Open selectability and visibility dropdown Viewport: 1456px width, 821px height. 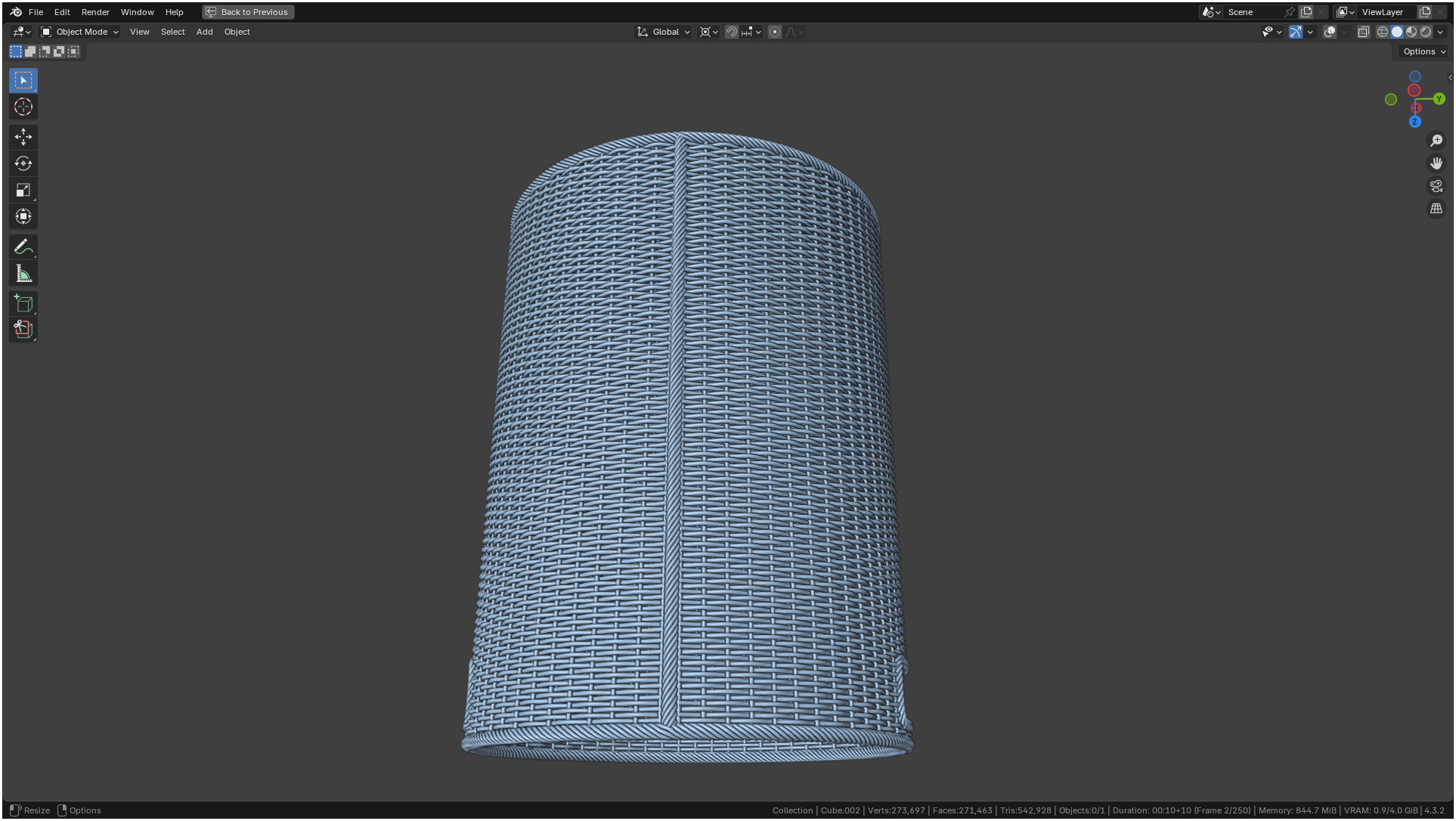pyautogui.click(x=1272, y=32)
